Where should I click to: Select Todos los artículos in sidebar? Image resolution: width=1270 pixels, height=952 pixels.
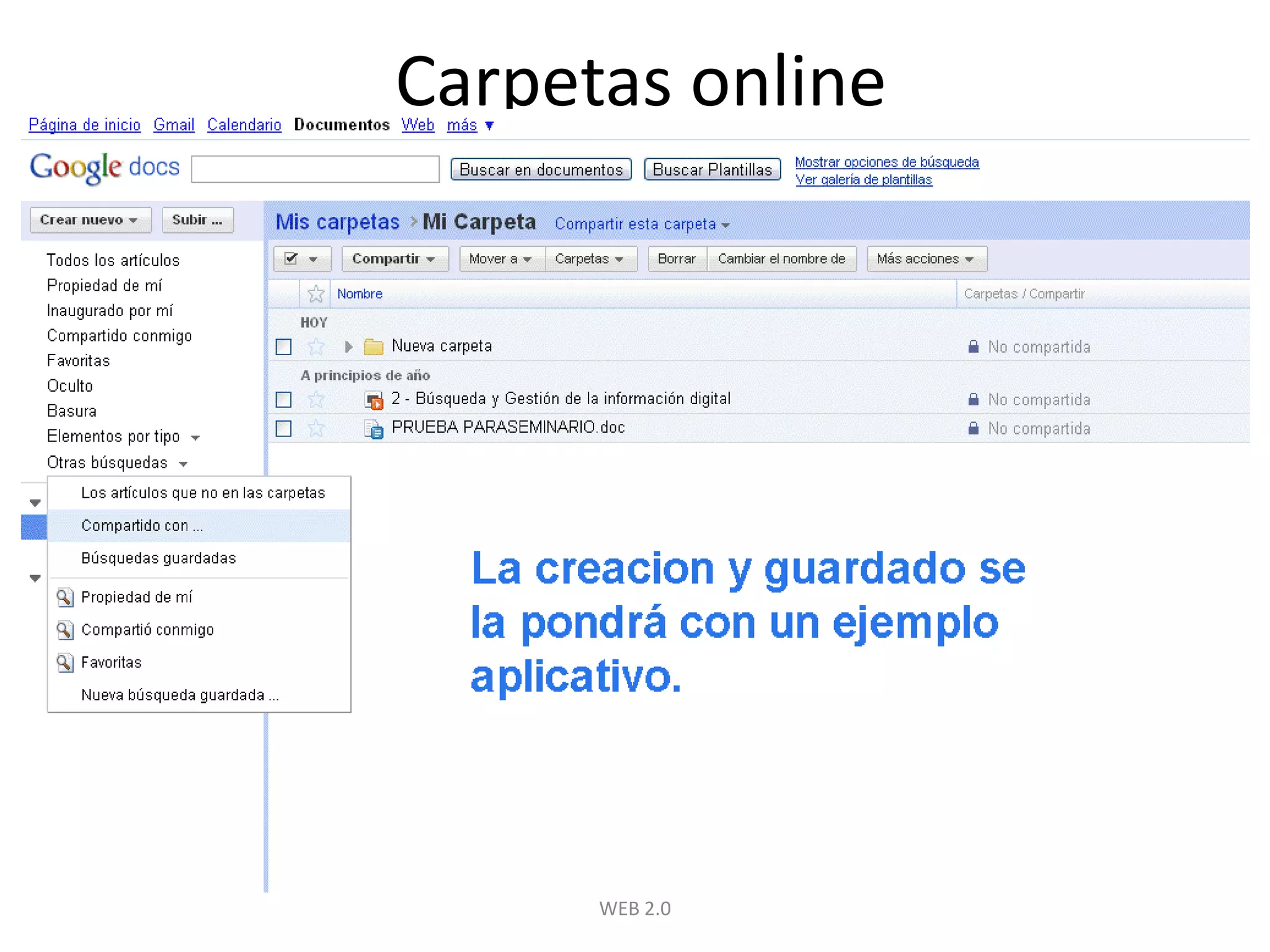(x=113, y=260)
